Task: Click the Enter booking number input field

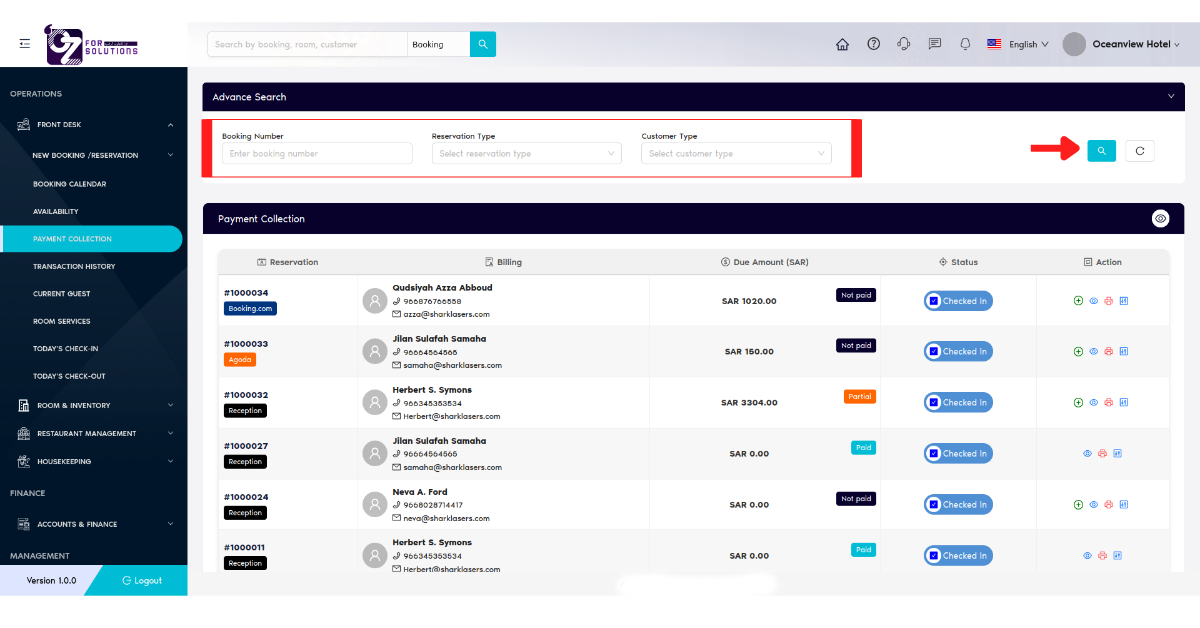Action: pyautogui.click(x=316, y=153)
